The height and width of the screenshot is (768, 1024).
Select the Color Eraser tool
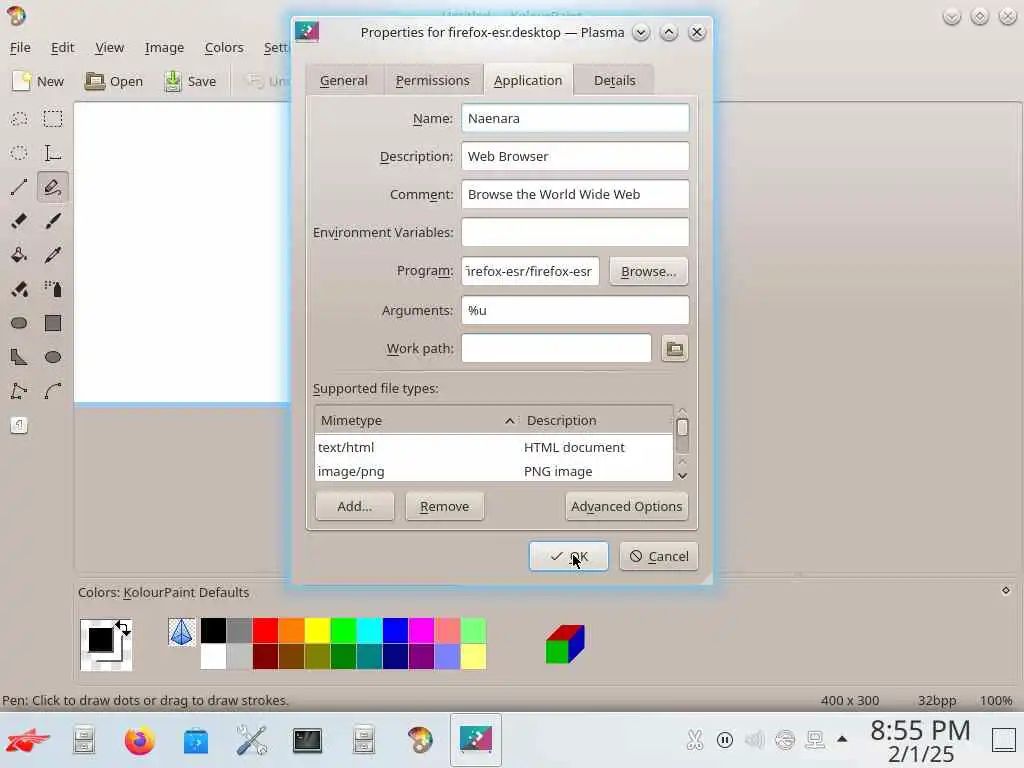(19, 289)
